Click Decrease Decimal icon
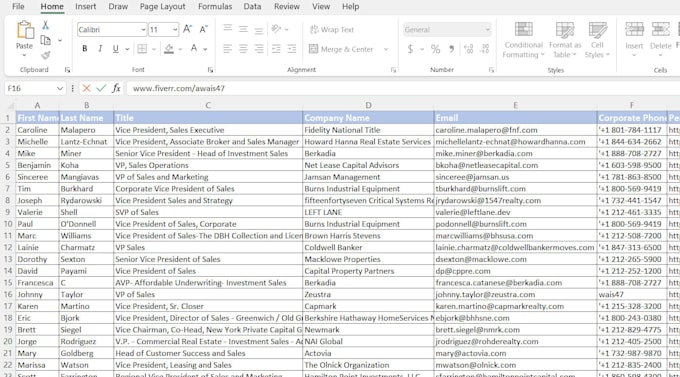The width and height of the screenshot is (680, 377). [484, 49]
